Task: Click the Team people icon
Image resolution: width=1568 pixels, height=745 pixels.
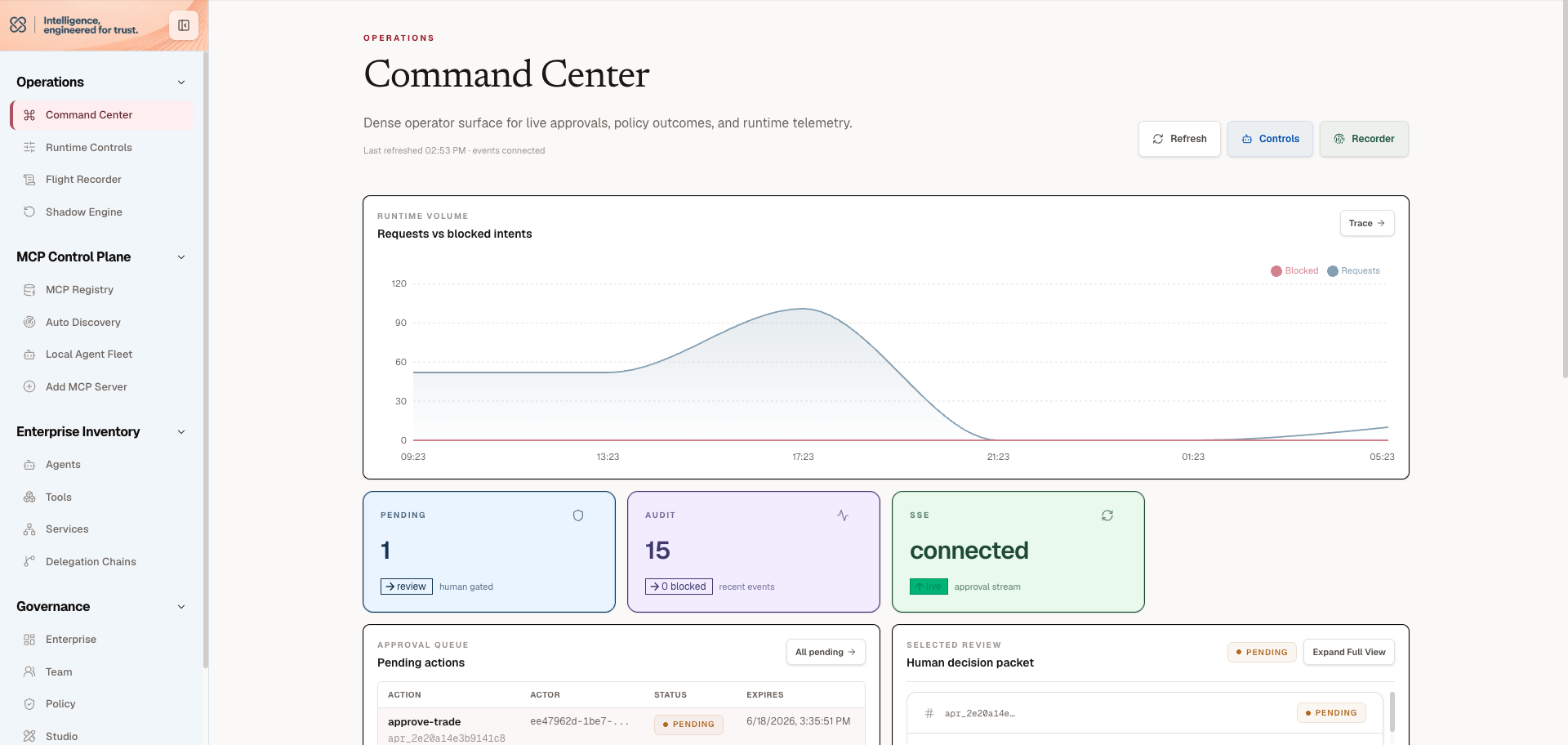Action: 29,672
